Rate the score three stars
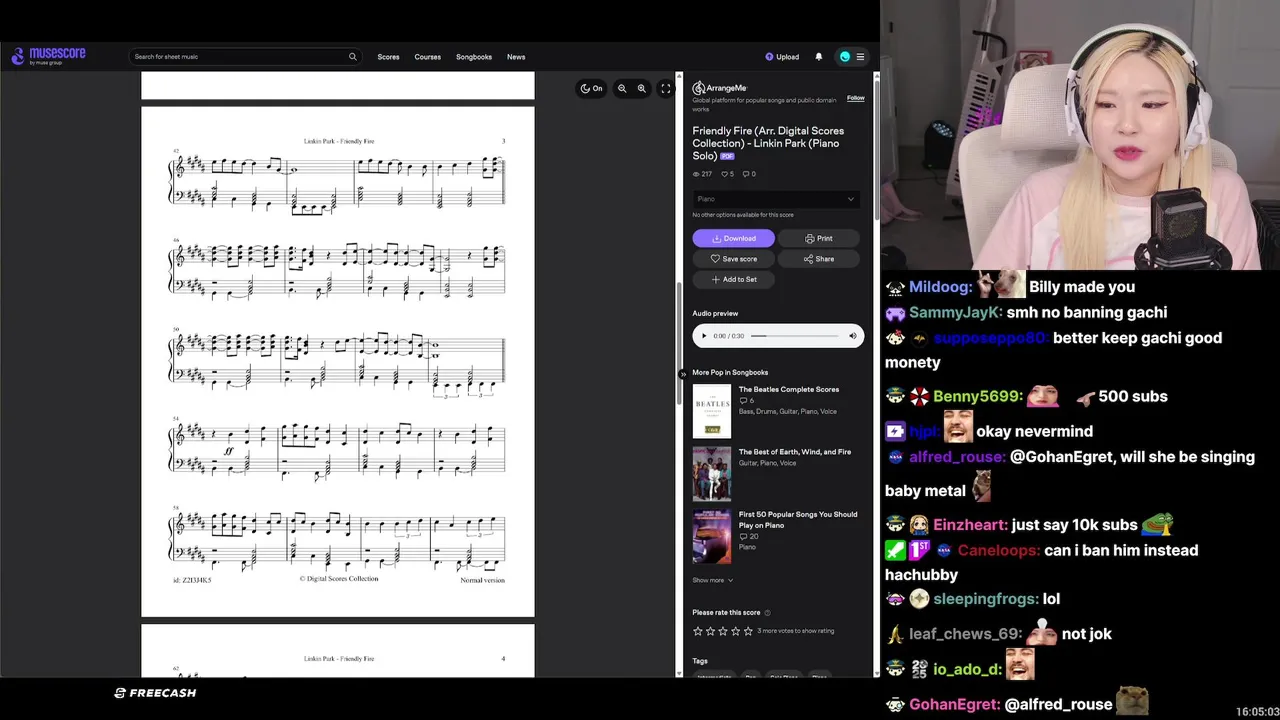The height and width of the screenshot is (720, 1280). click(x=723, y=631)
